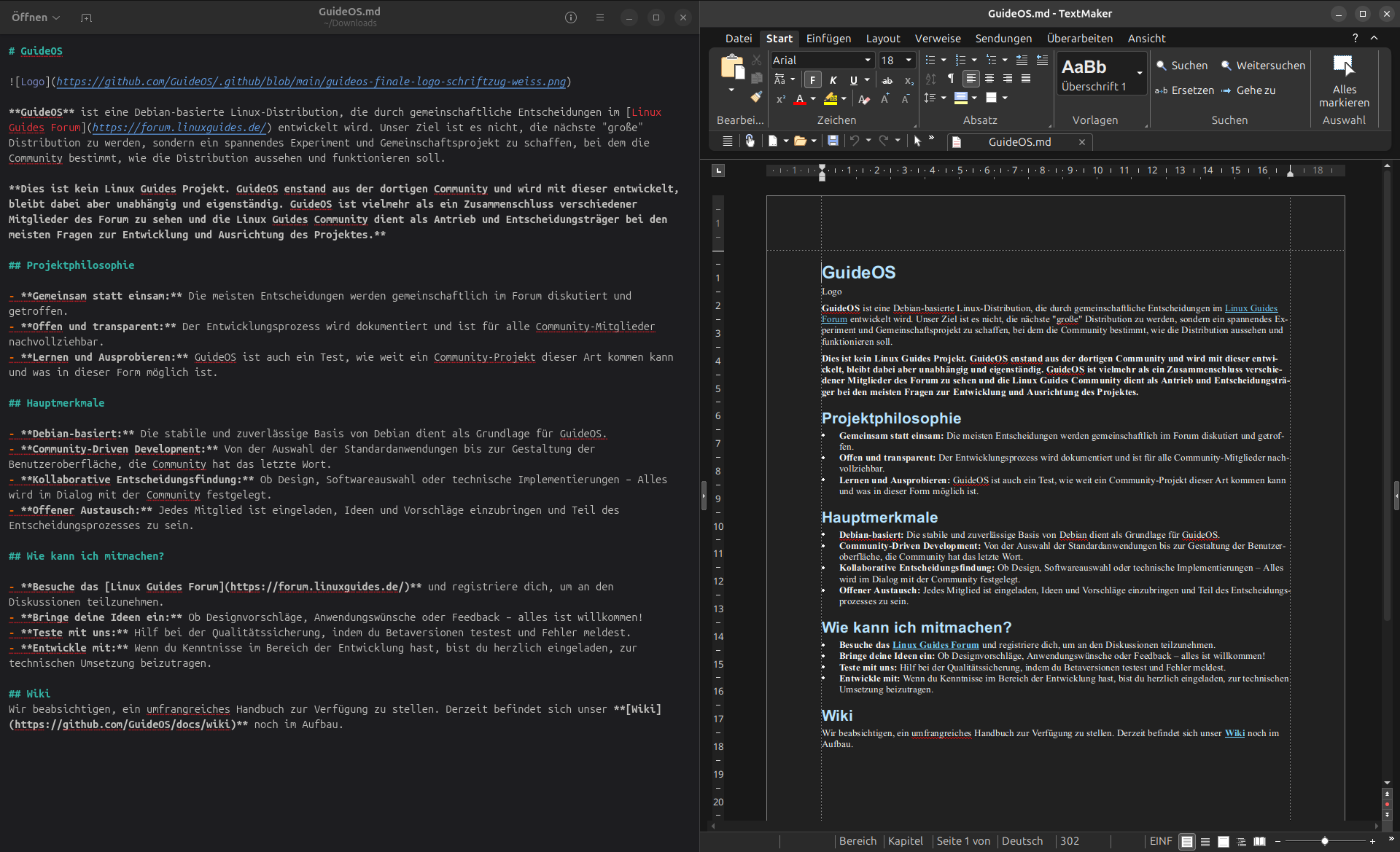Screen dimensions: 1400x852
Task: Expand the line spacing dropdown arrow
Action: coord(944,98)
